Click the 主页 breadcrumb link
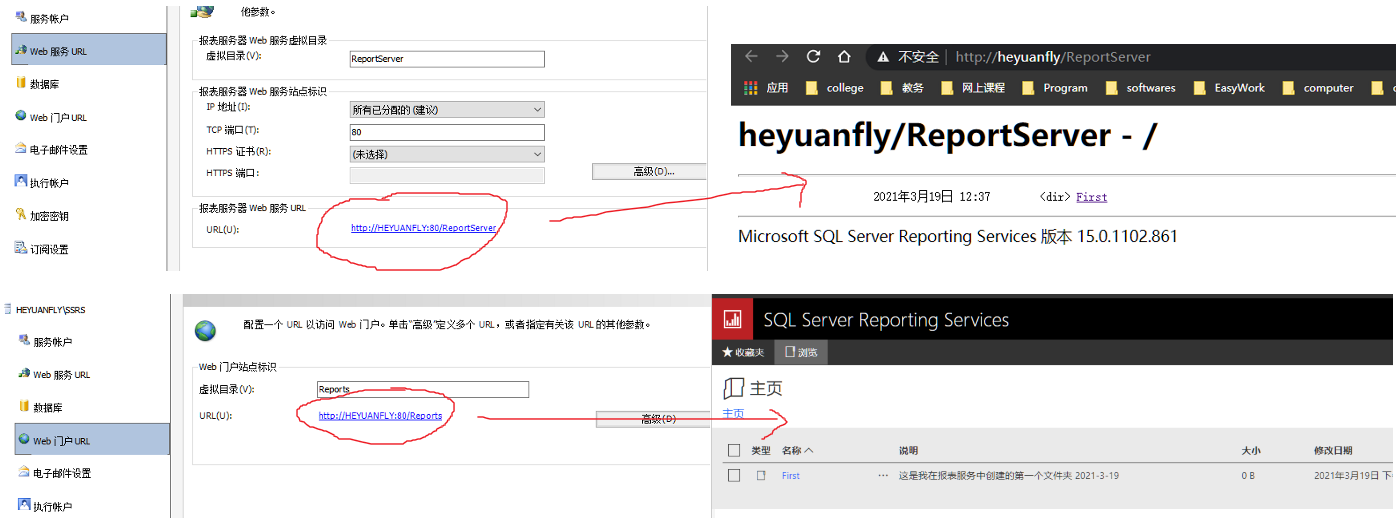 pyautogui.click(x=733, y=413)
